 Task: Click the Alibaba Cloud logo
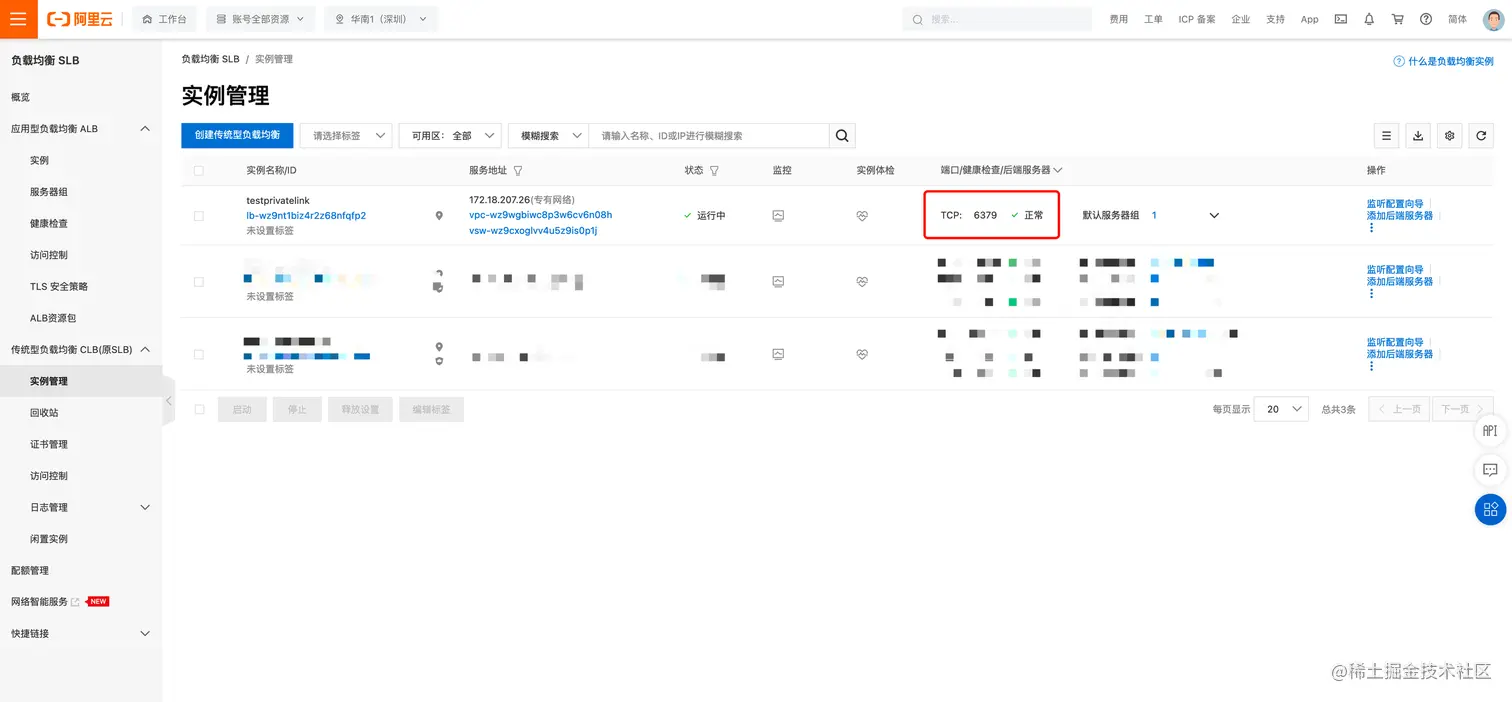point(80,19)
